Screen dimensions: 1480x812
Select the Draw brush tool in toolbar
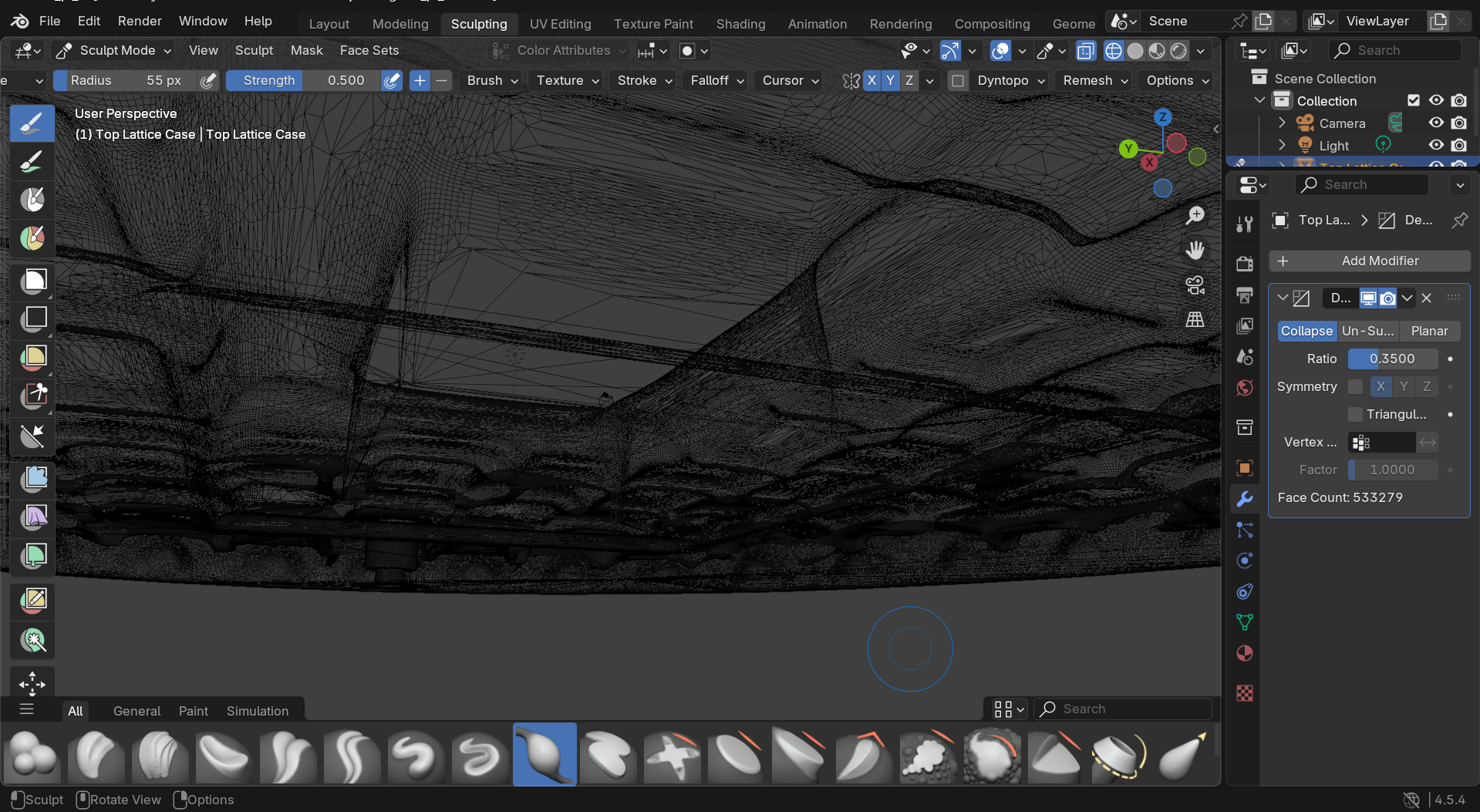click(32, 123)
